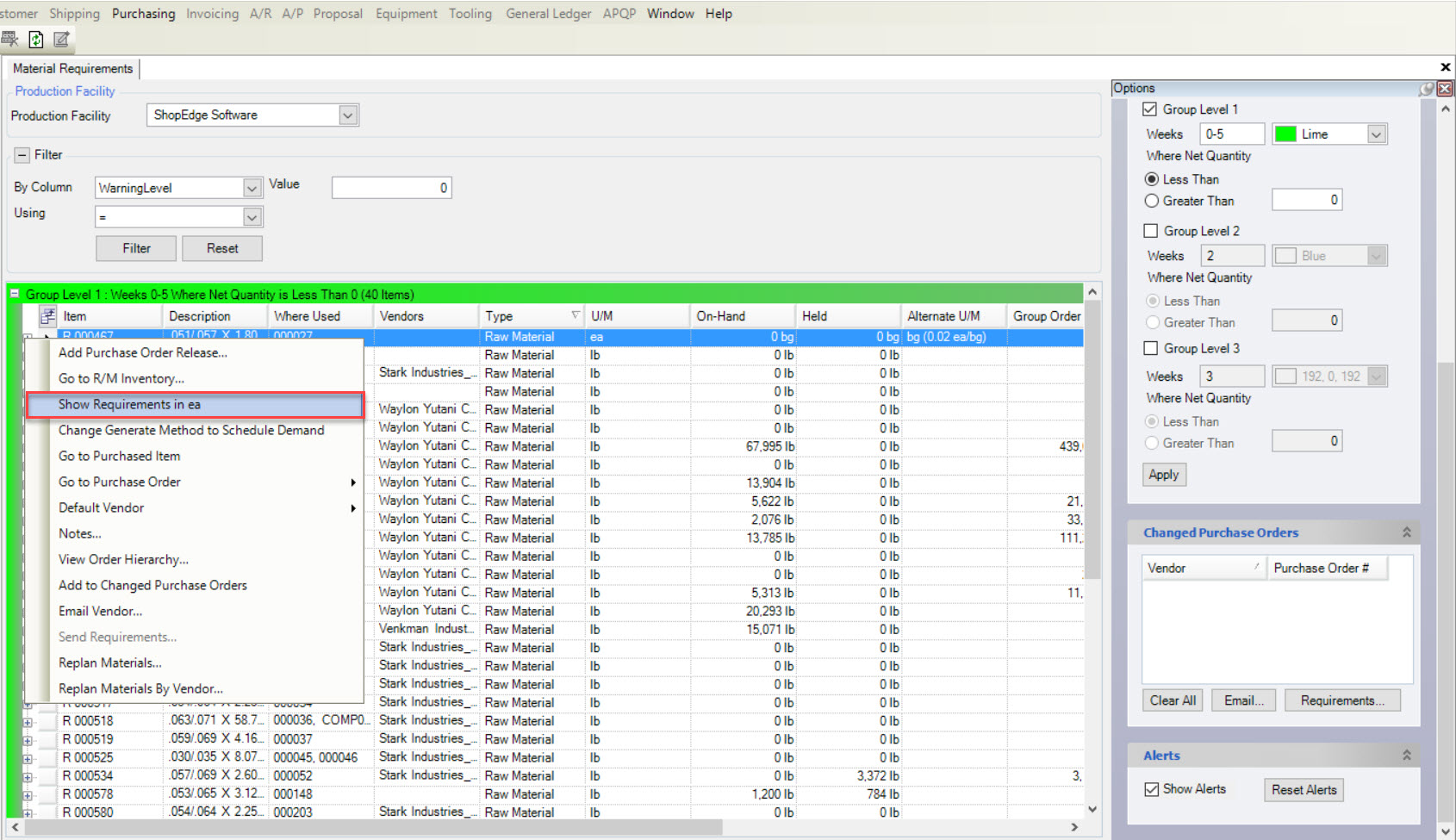Open the Production Facility dropdown
Viewport: 1456px width, 840px height.
click(347, 115)
